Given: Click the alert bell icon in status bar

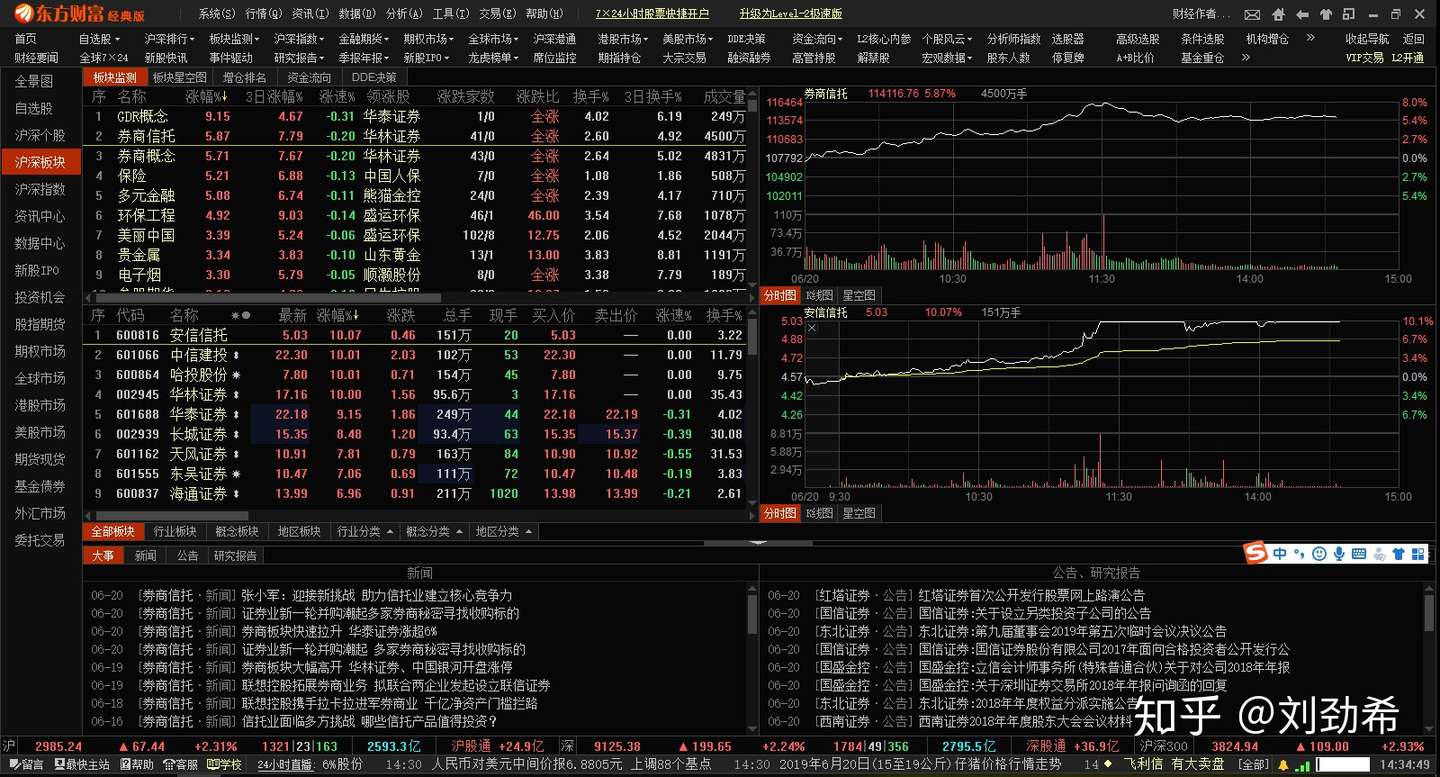Looking at the screenshot, I should coord(1283,765).
